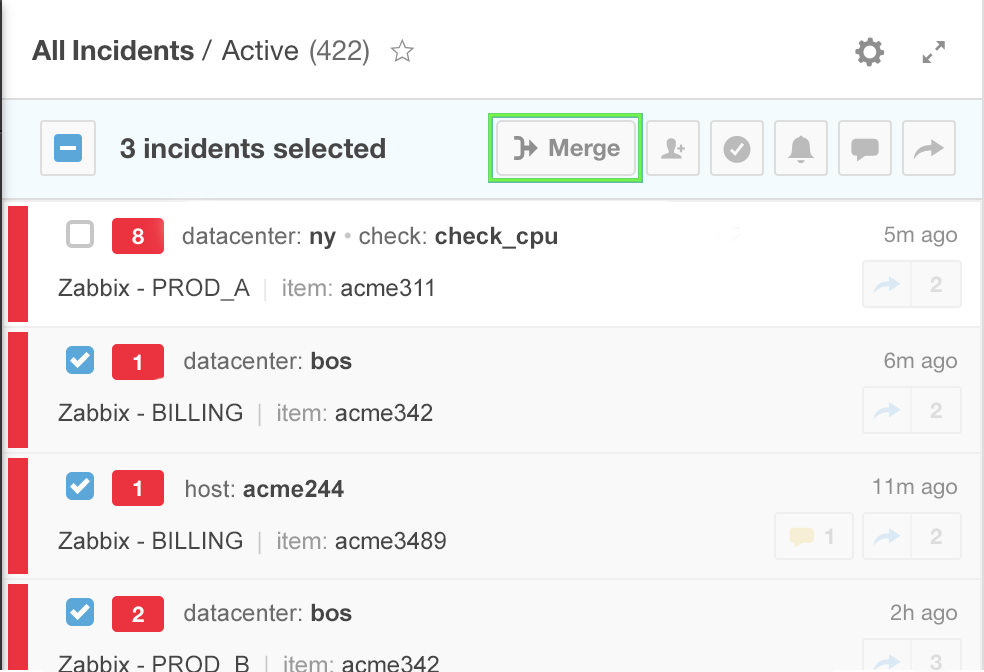Open the settings gear icon
Image resolution: width=984 pixels, height=672 pixels.
click(x=869, y=52)
